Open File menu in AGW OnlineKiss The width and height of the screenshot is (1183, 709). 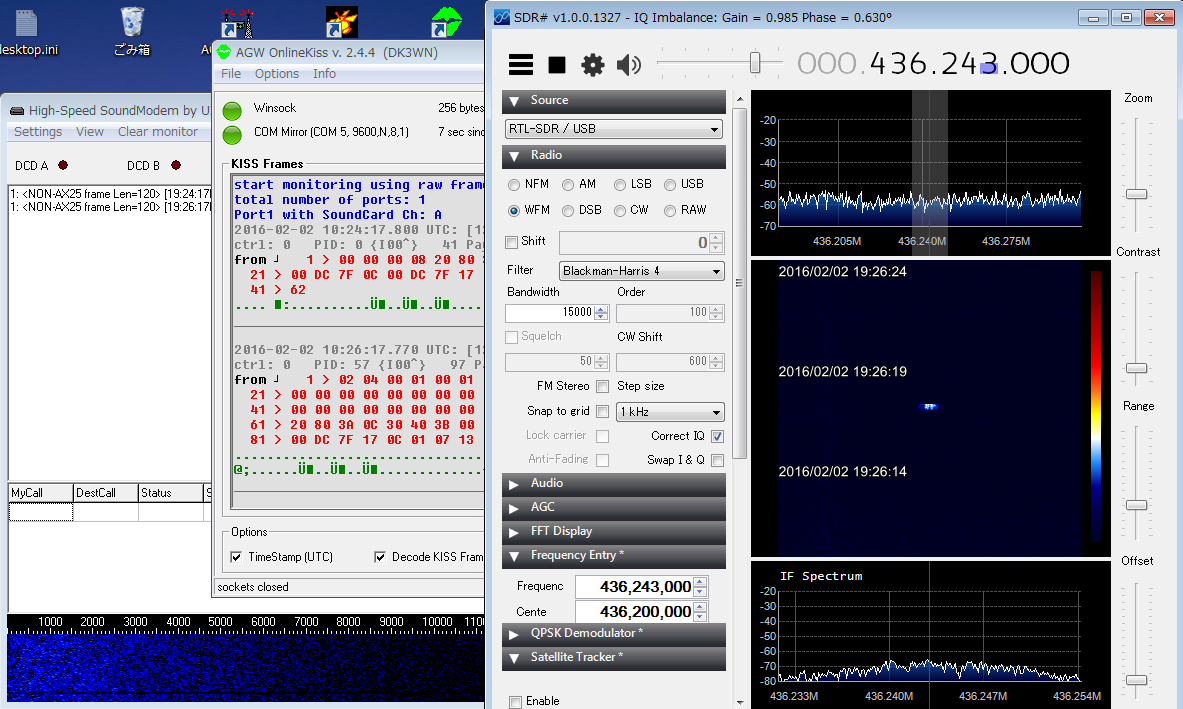[x=231, y=73]
